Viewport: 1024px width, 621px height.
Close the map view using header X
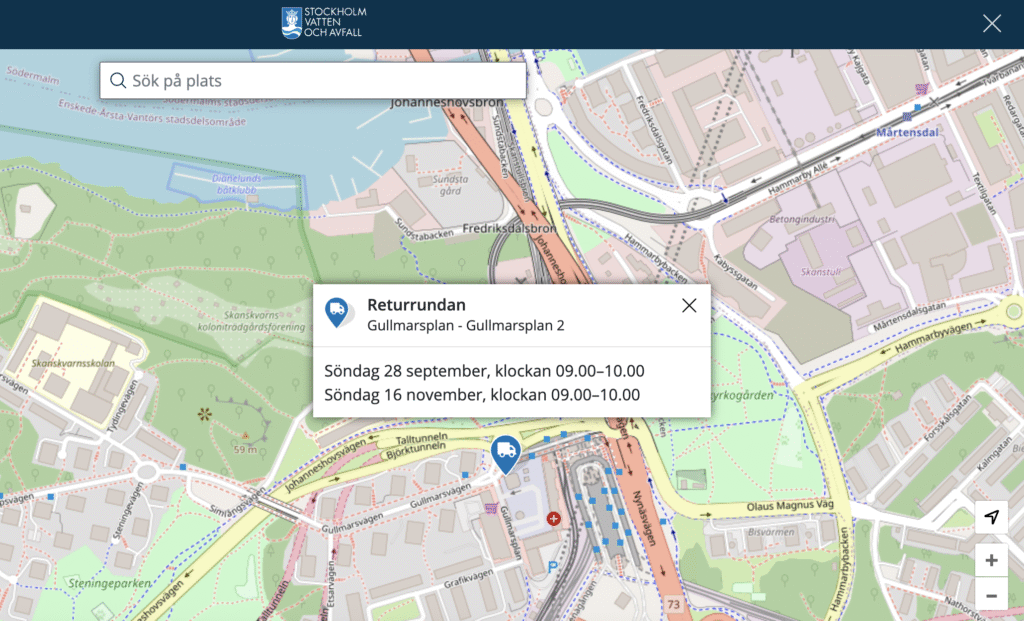click(991, 24)
